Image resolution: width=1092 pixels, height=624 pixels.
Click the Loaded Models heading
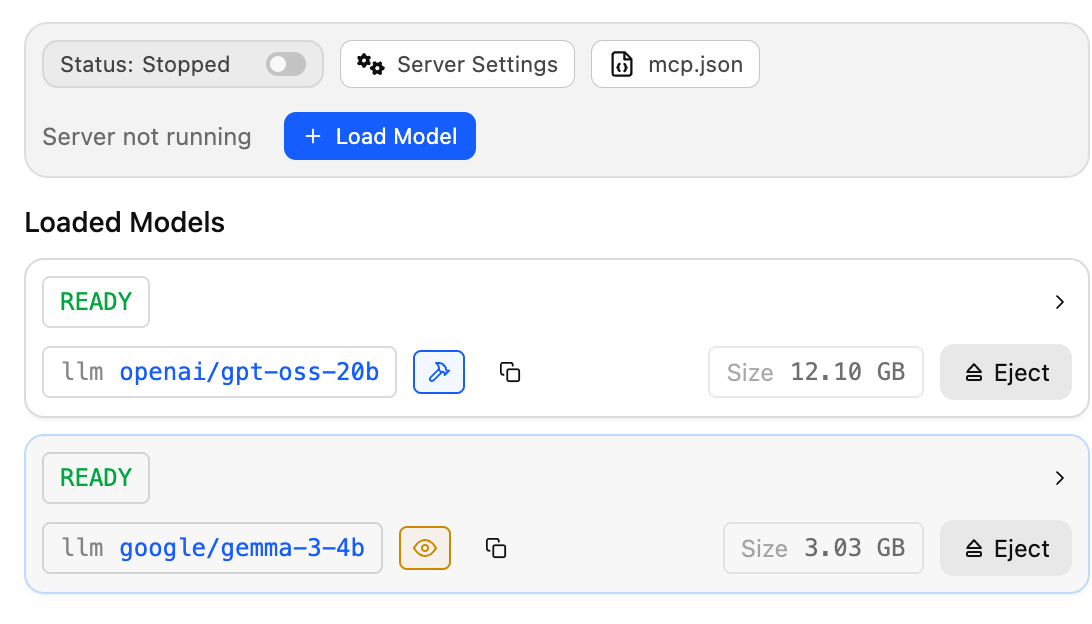(125, 222)
